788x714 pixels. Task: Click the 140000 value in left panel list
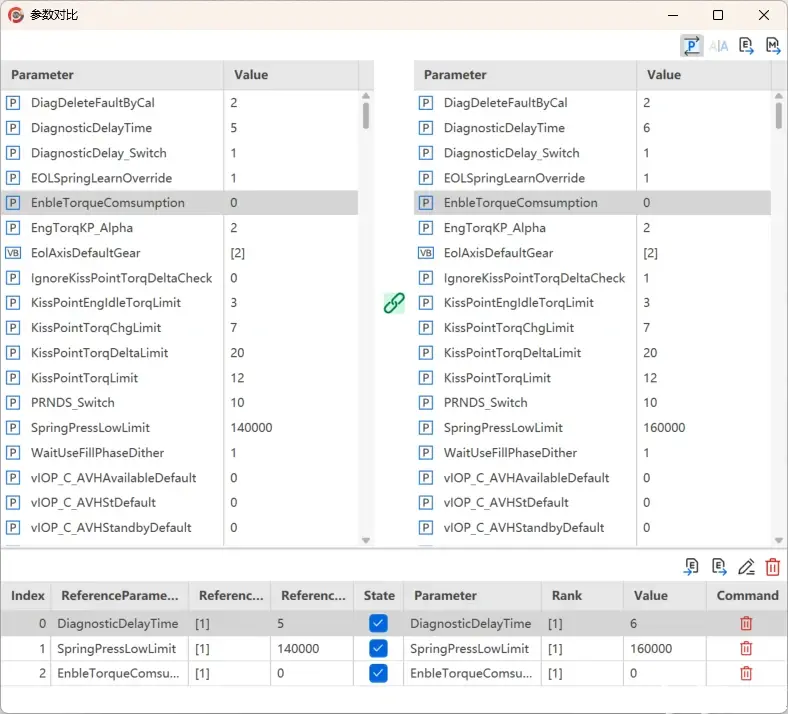[251, 428]
